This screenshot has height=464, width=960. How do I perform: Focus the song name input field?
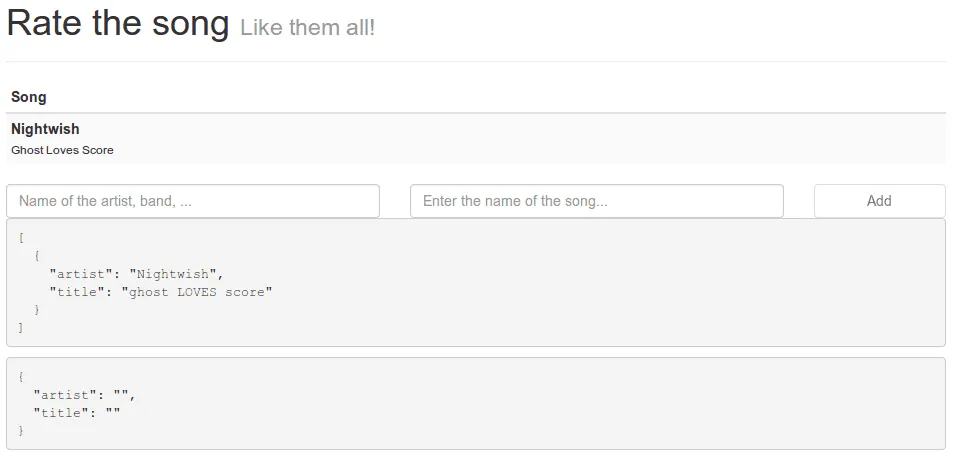(x=597, y=201)
